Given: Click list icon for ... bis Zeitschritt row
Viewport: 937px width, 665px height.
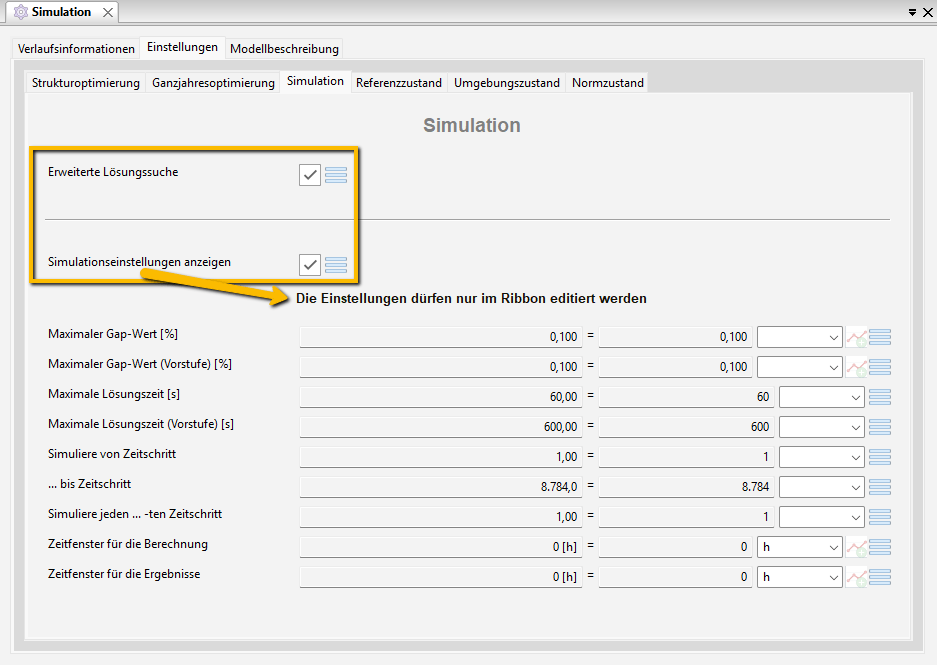Looking at the screenshot, I should 880,487.
